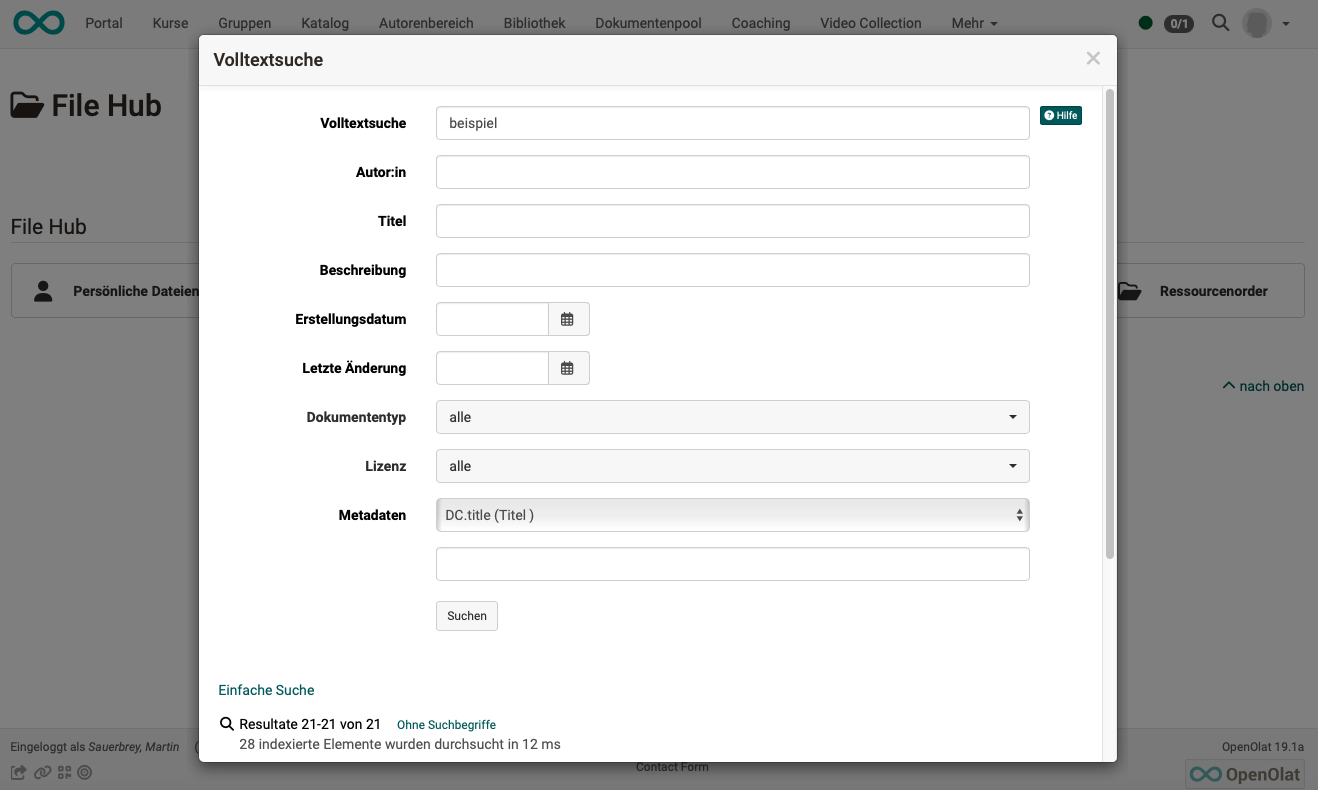Open the QR code icon in the footer
1318x790 pixels.
pyautogui.click(x=64, y=772)
